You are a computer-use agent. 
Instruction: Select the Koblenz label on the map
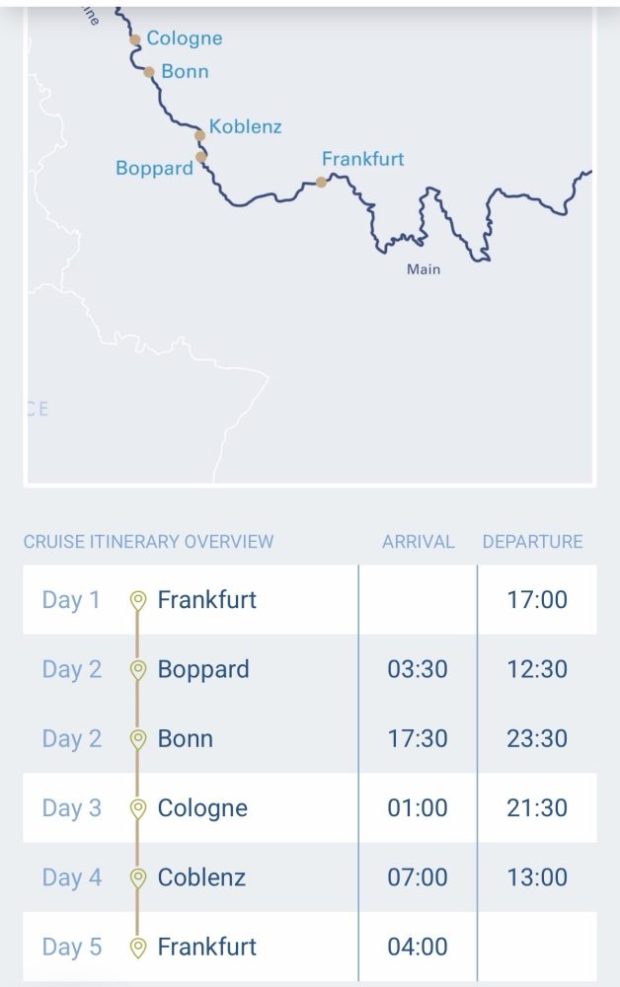tap(245, 127)
